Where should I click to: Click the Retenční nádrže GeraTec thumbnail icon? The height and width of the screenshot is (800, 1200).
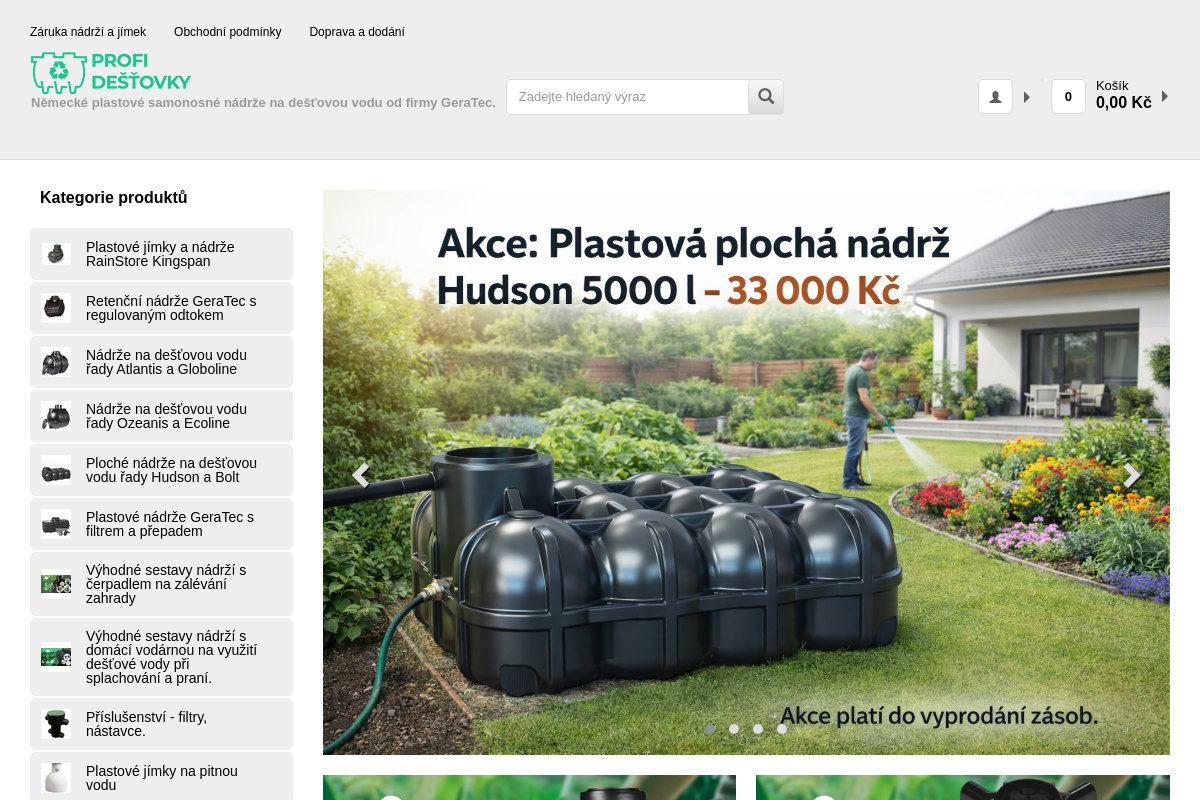[55, 307]
